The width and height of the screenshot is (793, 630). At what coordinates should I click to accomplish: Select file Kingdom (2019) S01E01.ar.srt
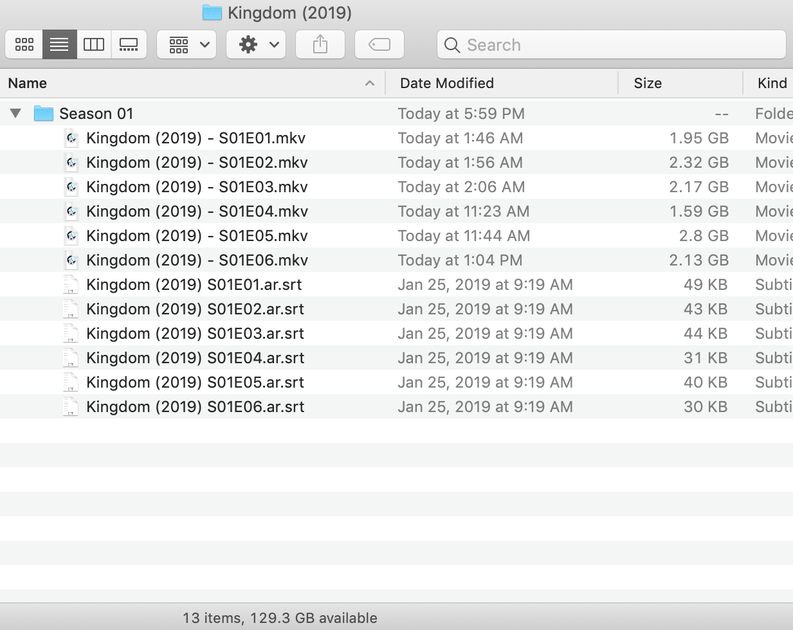coord(194,285)
